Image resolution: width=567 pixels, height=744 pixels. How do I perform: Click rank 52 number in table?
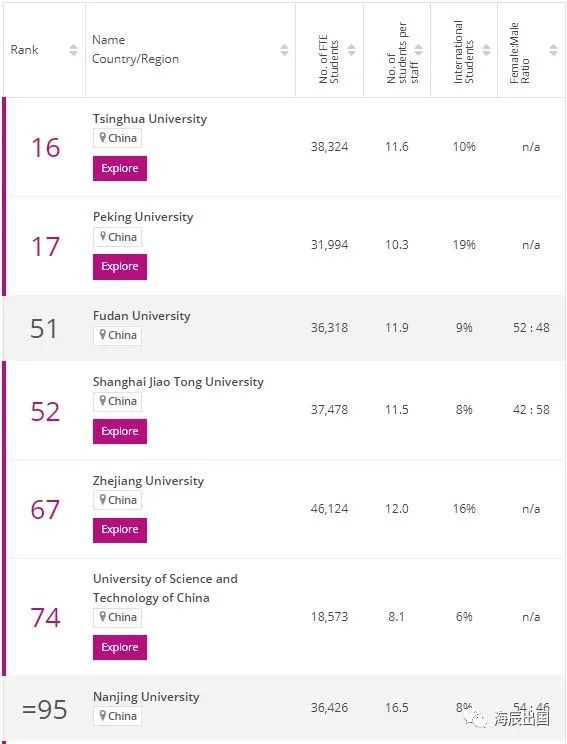(x=45, y=411)
